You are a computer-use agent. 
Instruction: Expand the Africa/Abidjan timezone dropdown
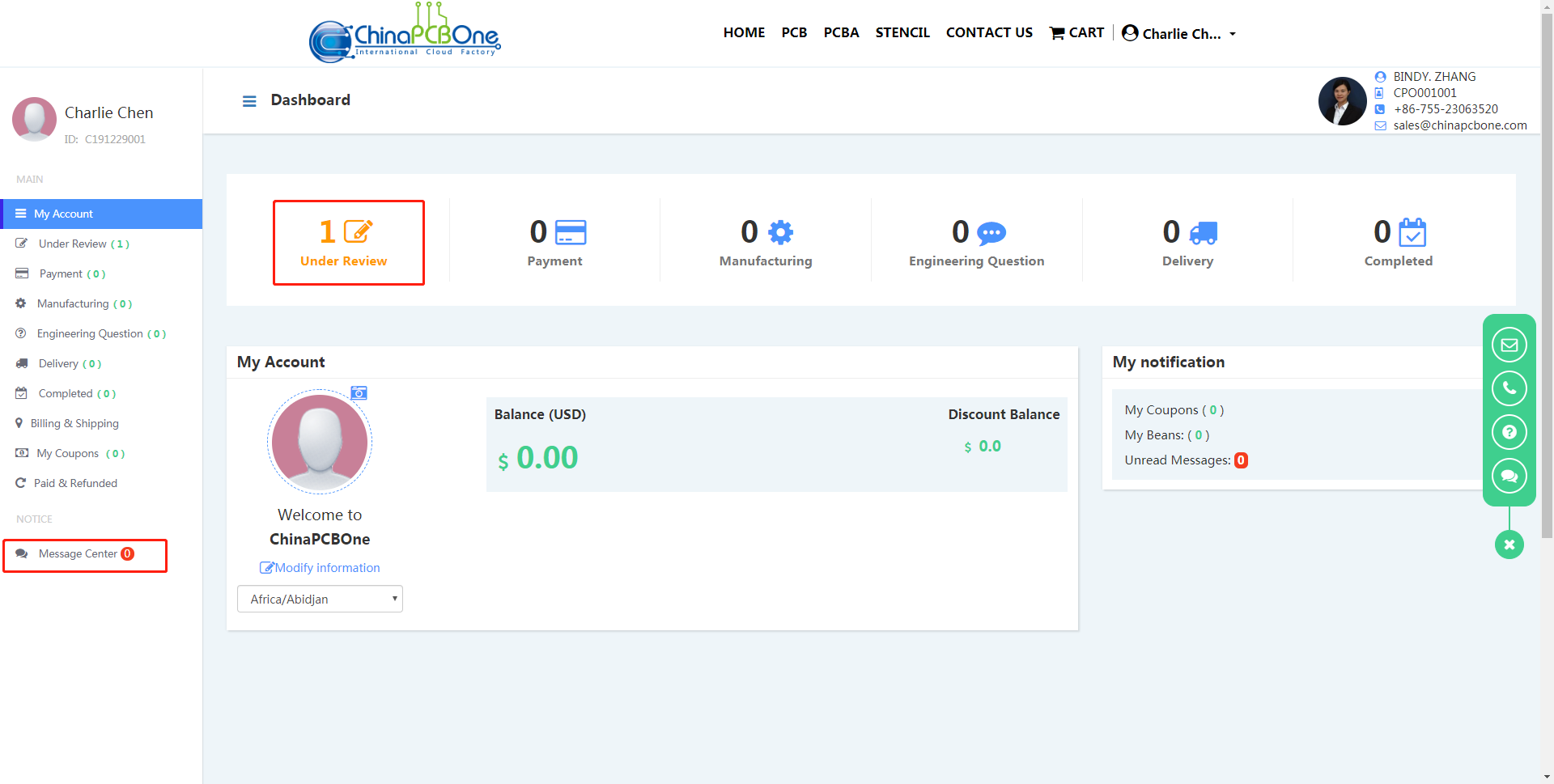click(x=320, y=599)
